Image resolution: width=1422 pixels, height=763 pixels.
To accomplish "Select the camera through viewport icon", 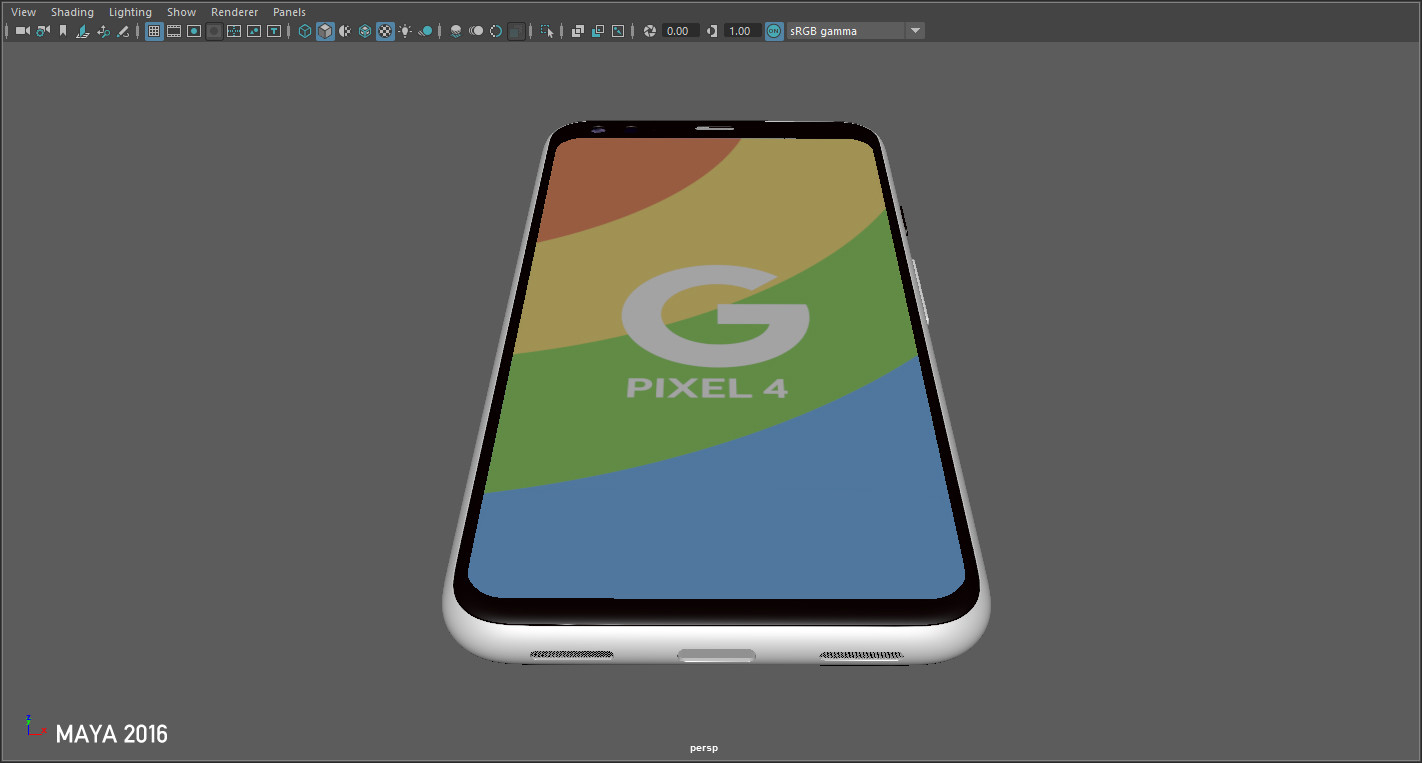I will coord(21,31).
